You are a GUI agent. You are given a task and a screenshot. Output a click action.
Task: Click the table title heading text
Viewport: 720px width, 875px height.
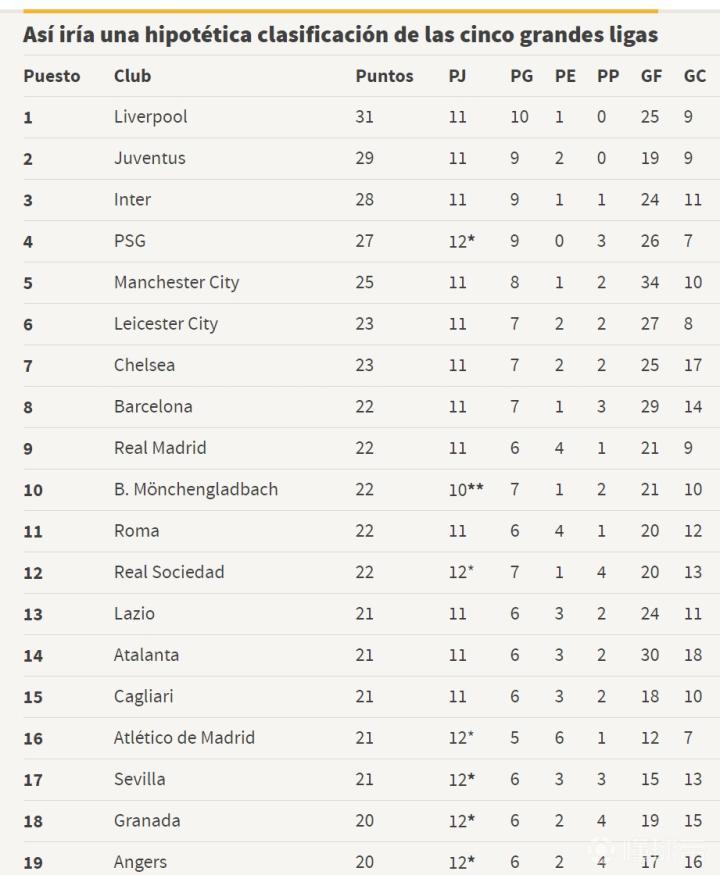340,35
